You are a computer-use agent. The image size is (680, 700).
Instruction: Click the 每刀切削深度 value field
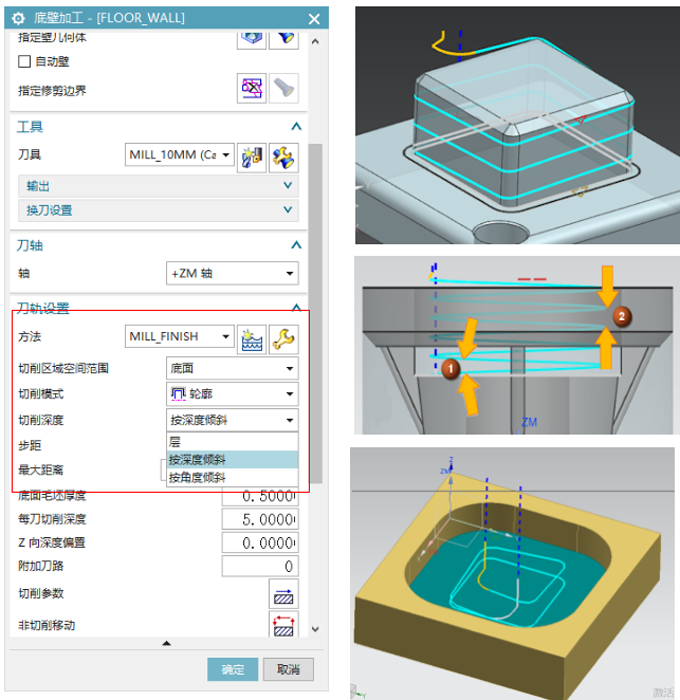point(259,519)
